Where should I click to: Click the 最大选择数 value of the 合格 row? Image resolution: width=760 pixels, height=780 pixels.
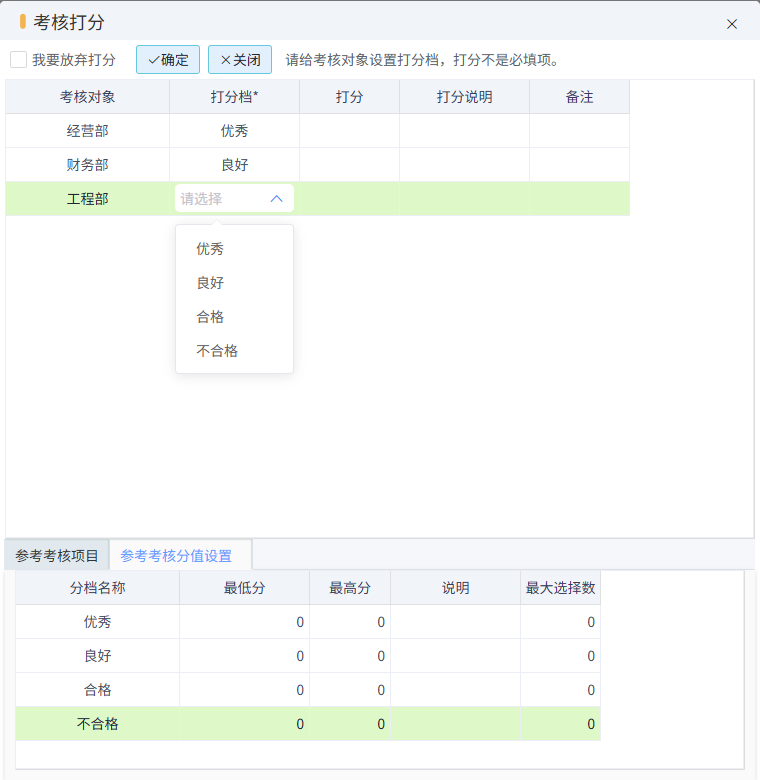coord(561,690)
